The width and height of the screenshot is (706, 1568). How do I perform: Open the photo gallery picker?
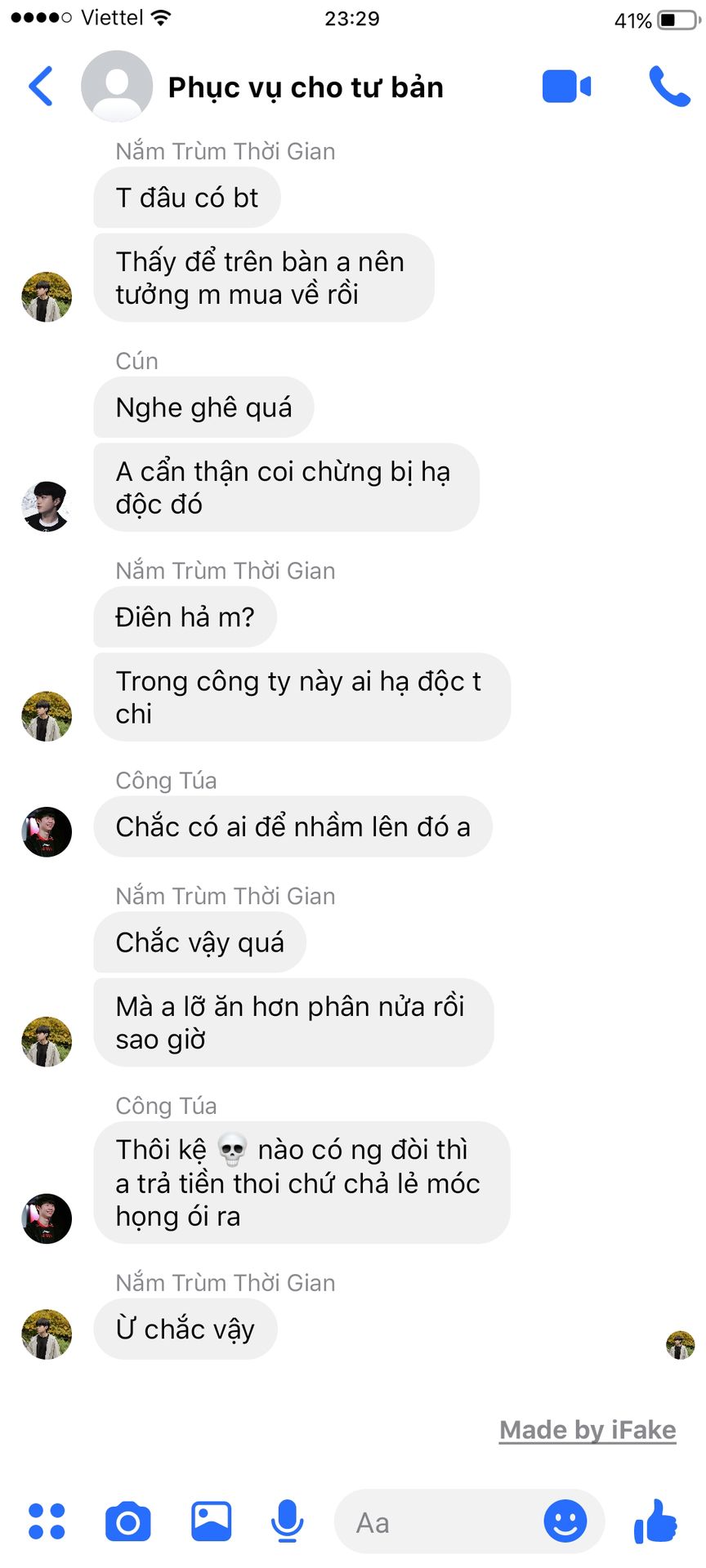(212, 1521)
